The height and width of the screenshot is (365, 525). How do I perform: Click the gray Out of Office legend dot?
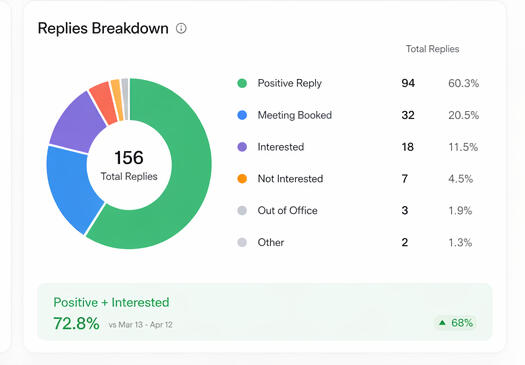click(x=242, y=210)
